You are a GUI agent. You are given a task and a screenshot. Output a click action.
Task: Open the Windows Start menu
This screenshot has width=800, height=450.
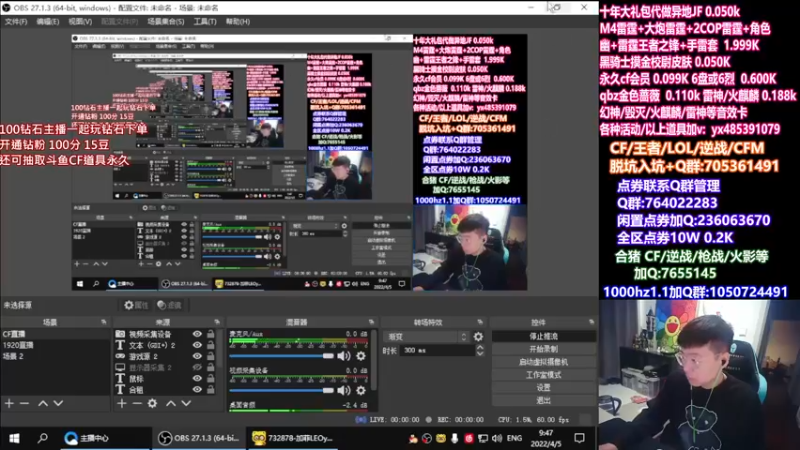14,438
